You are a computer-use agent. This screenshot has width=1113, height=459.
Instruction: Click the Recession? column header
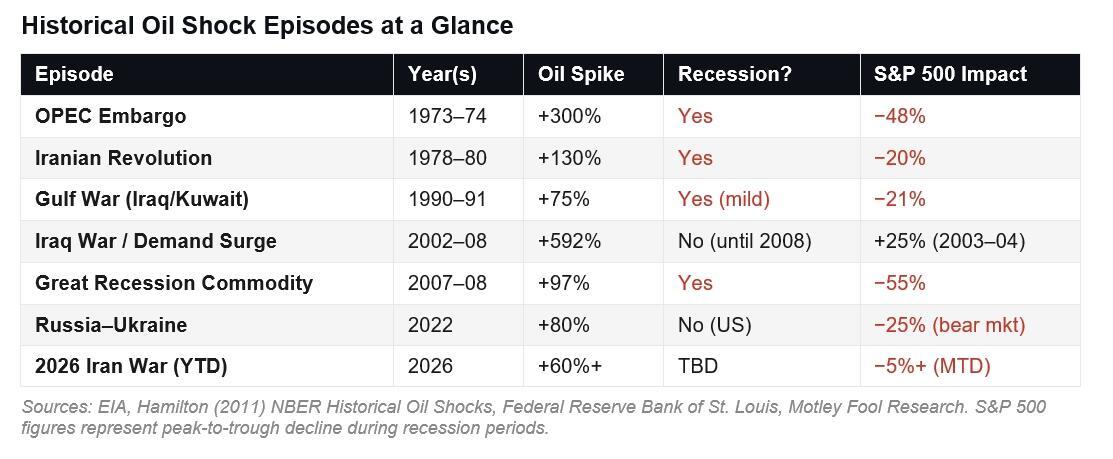734,74
